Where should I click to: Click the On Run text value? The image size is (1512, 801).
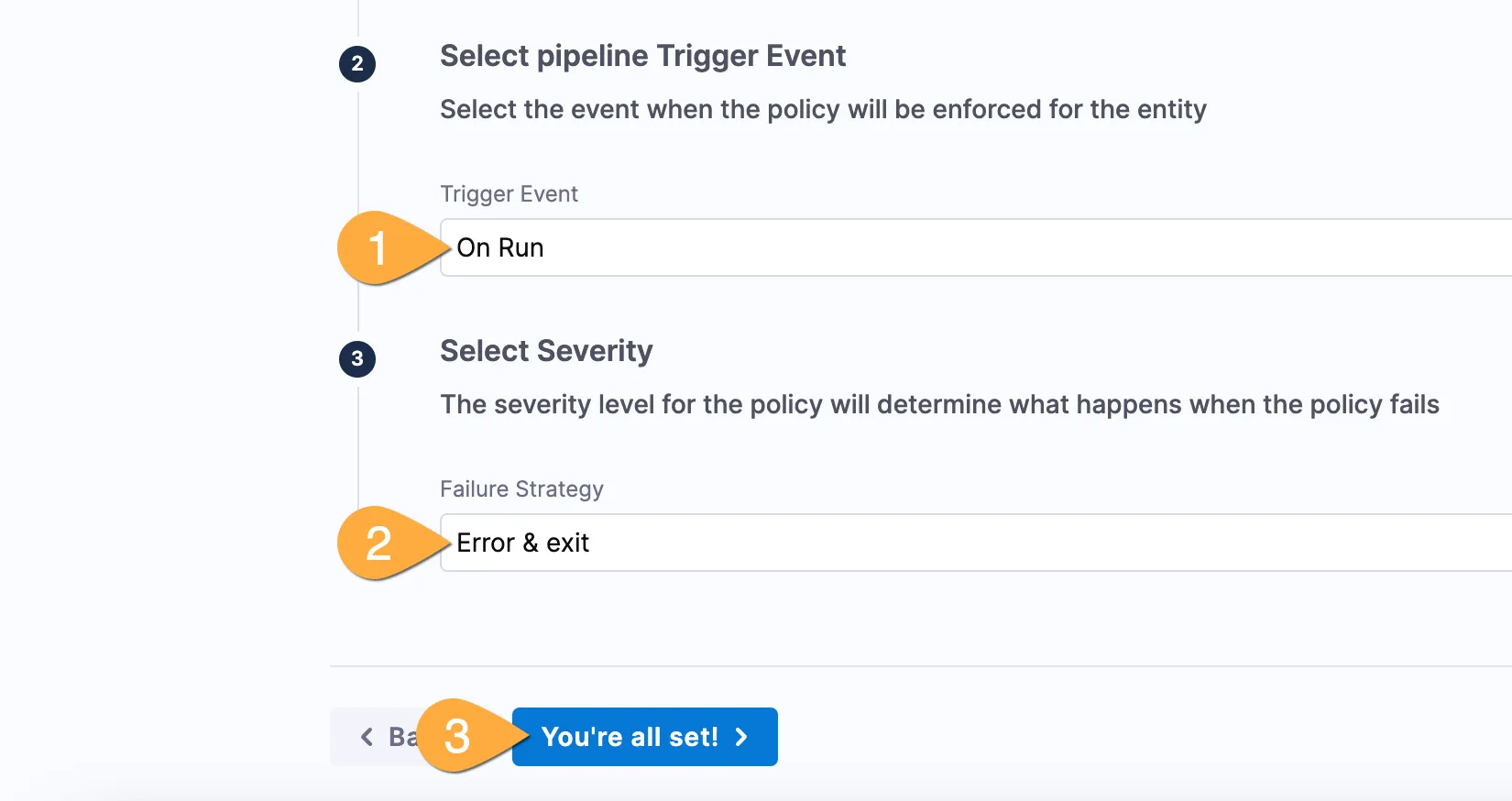point(500,248)
